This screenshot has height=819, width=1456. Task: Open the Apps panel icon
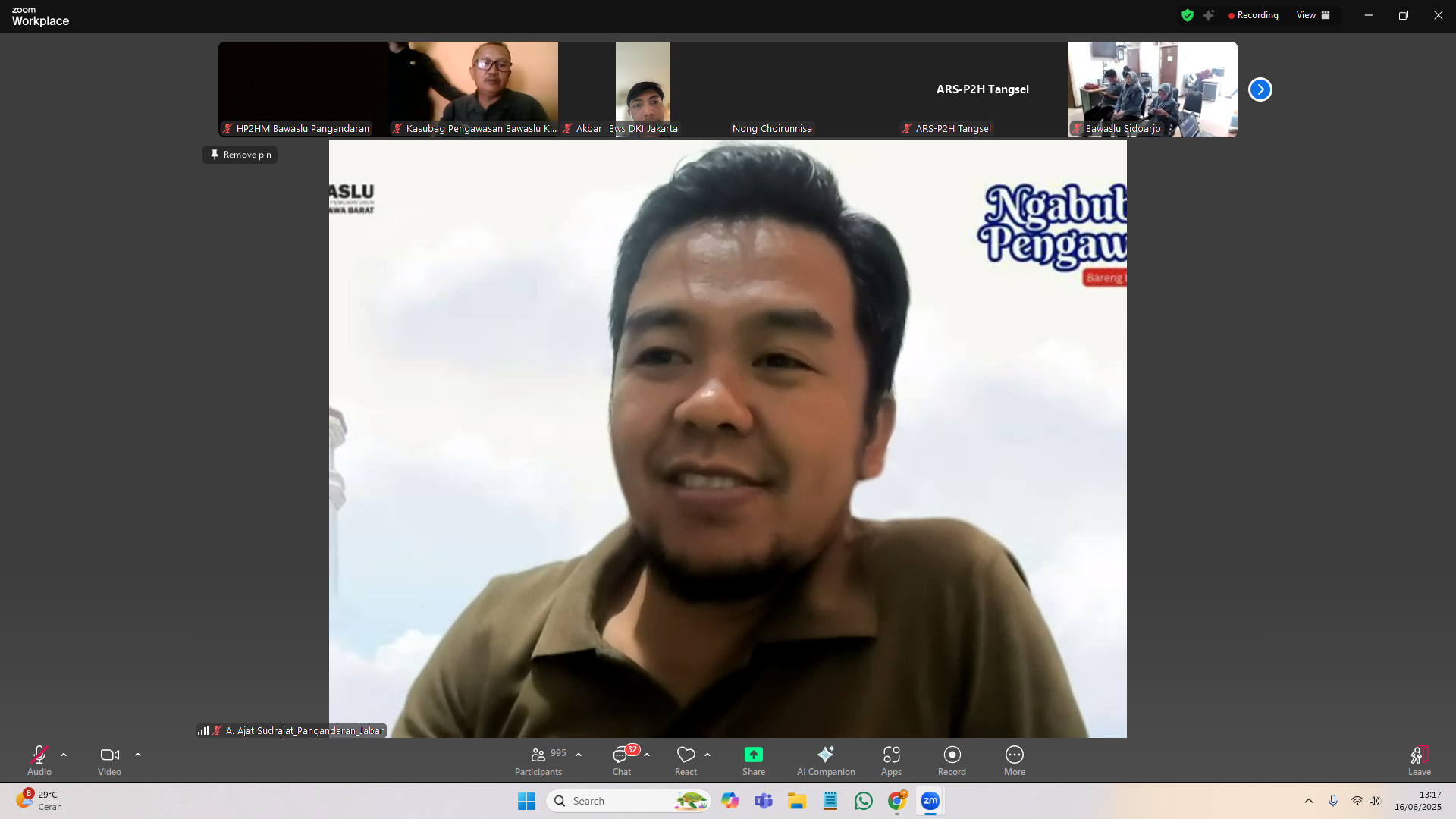(891, 755)
